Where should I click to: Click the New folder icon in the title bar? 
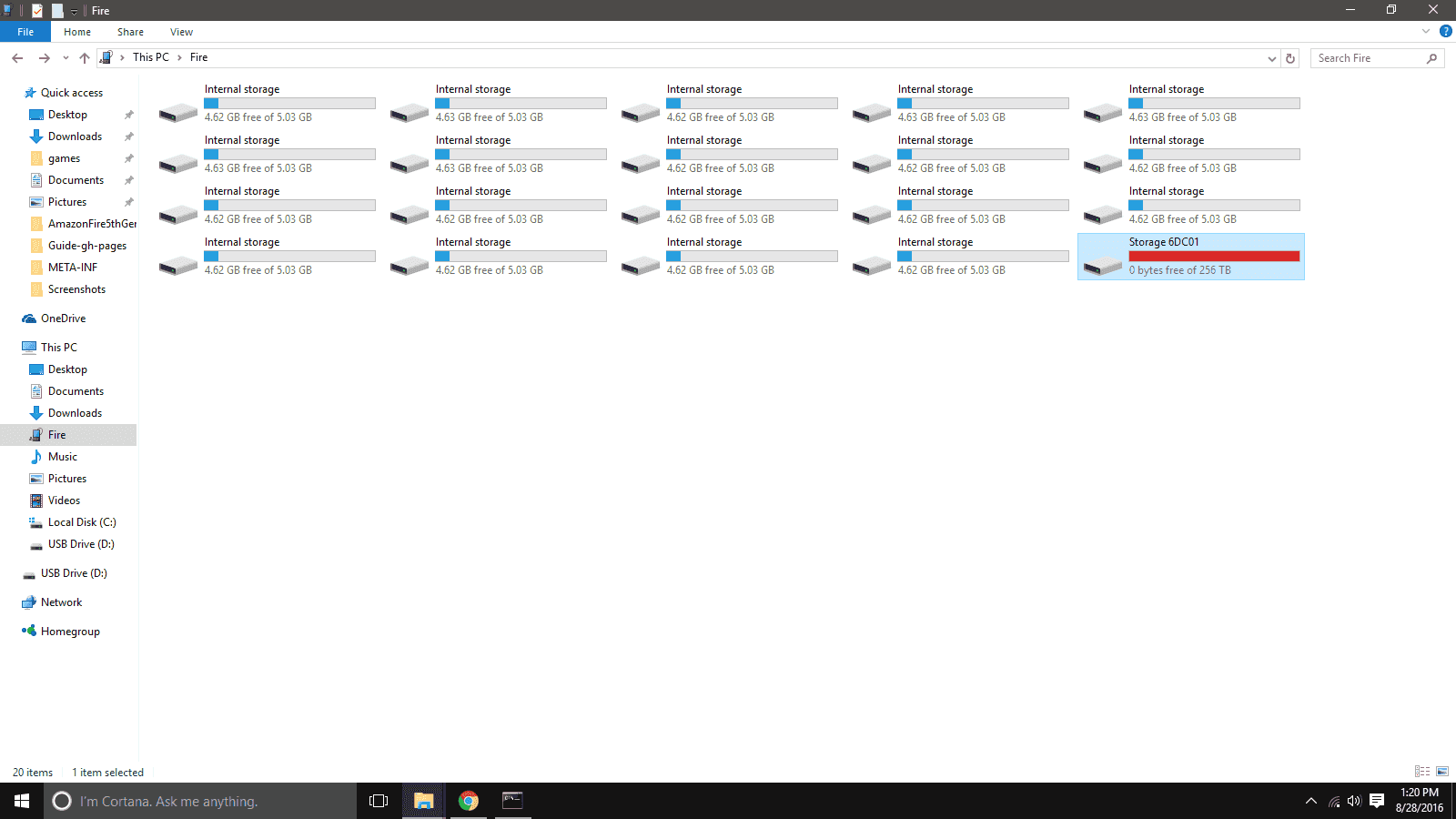tap(57, 10)
